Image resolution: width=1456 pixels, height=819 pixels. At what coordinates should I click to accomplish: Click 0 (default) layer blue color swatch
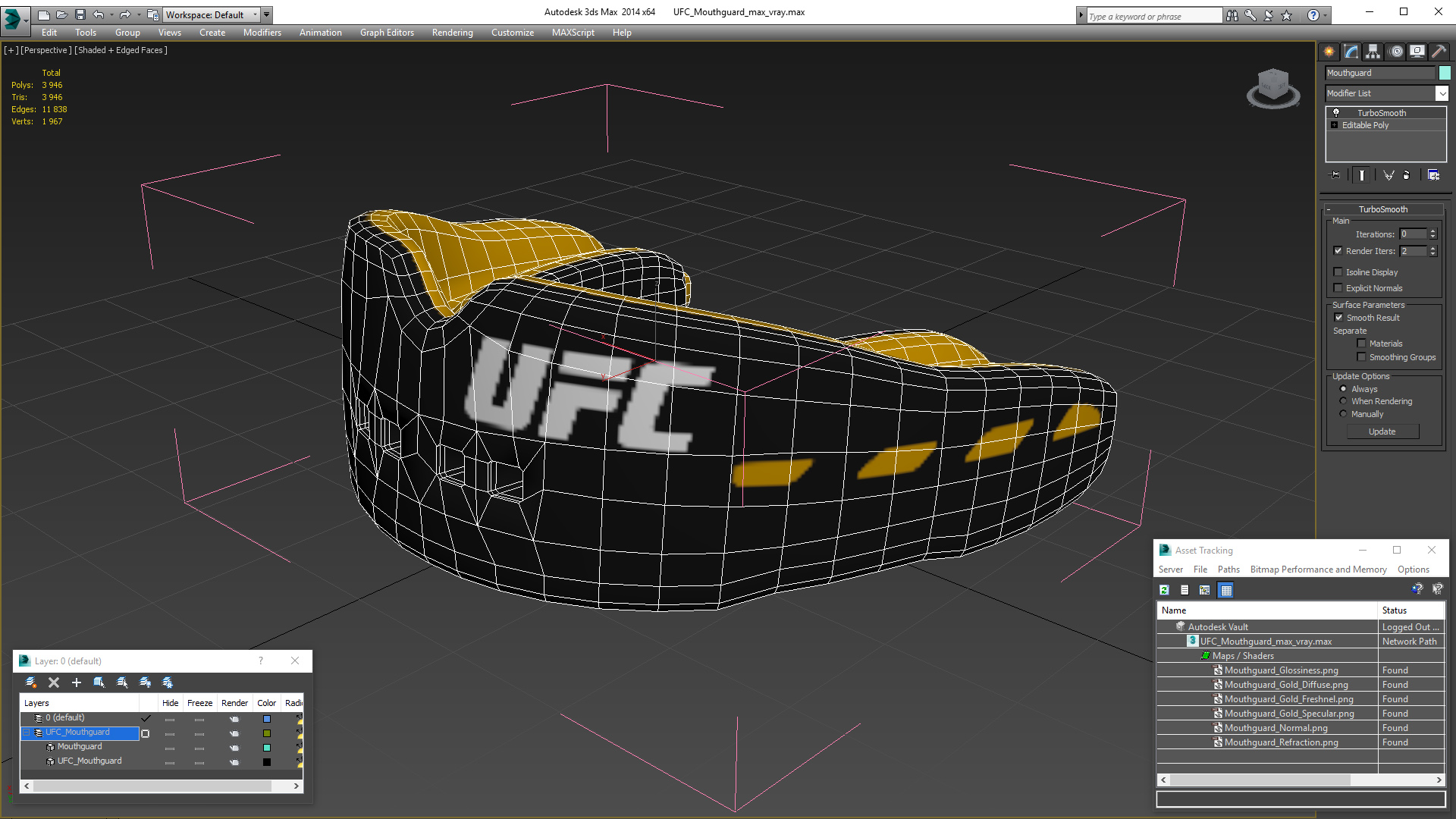pyautogui.click(x=267, y=719)
